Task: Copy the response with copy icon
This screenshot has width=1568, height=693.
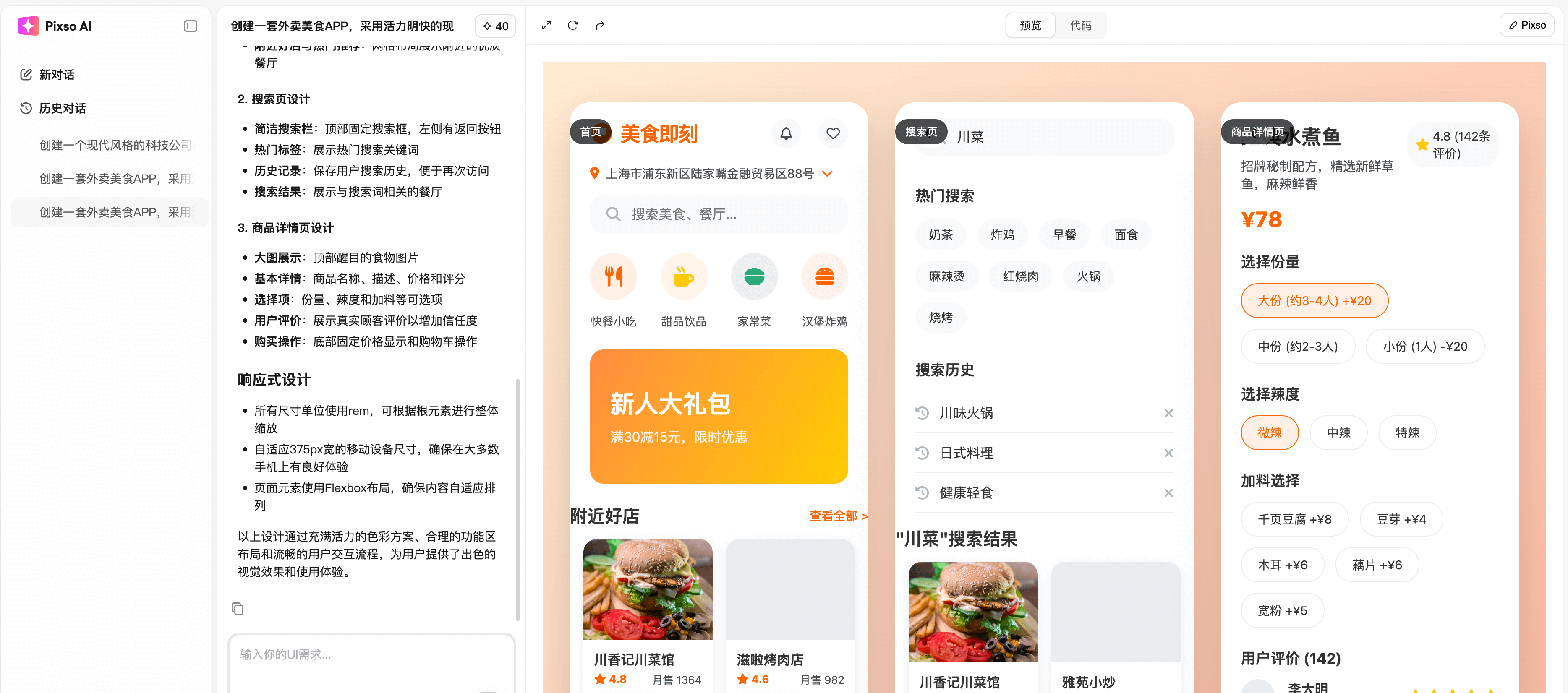Action: coord(238,608)
